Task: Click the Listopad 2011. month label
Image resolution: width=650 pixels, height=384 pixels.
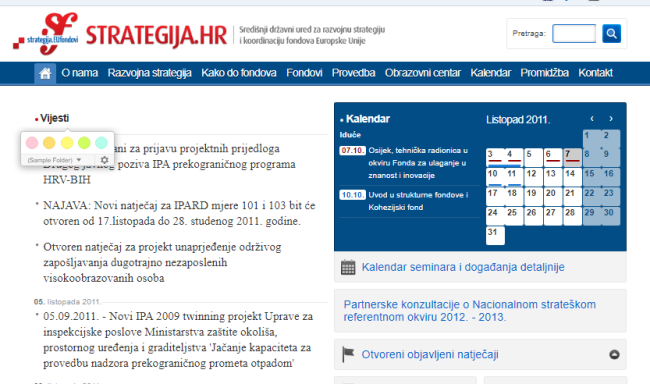Action: coord(518,120)
